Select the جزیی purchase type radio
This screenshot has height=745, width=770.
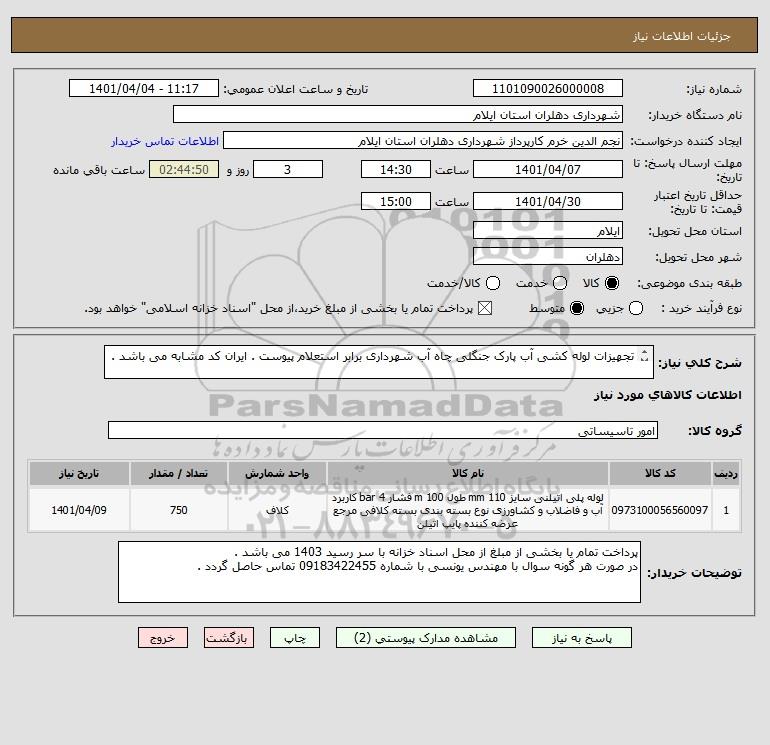(x=636, y=308)
